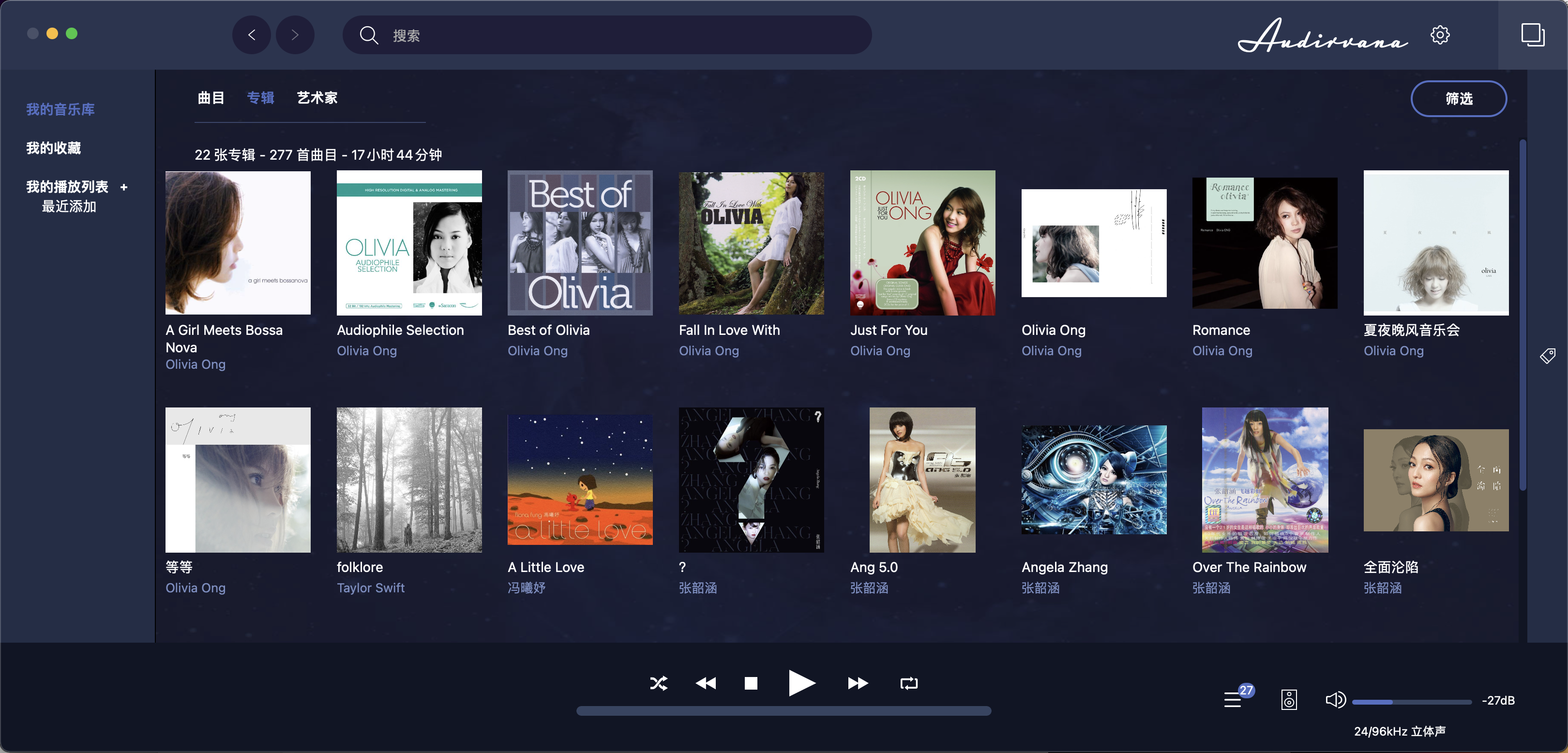
Task: Skip to the next track
Action: pyautogui.click(x=858, y=683)
